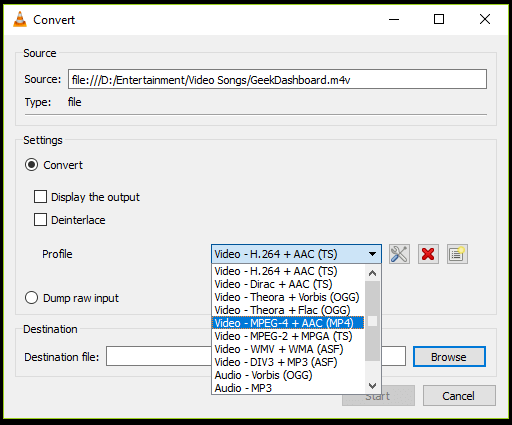Minimize the Convert dialog window
Image resolution: width=512 pixels, height=425 pixels.
click(x=394, y=19)
